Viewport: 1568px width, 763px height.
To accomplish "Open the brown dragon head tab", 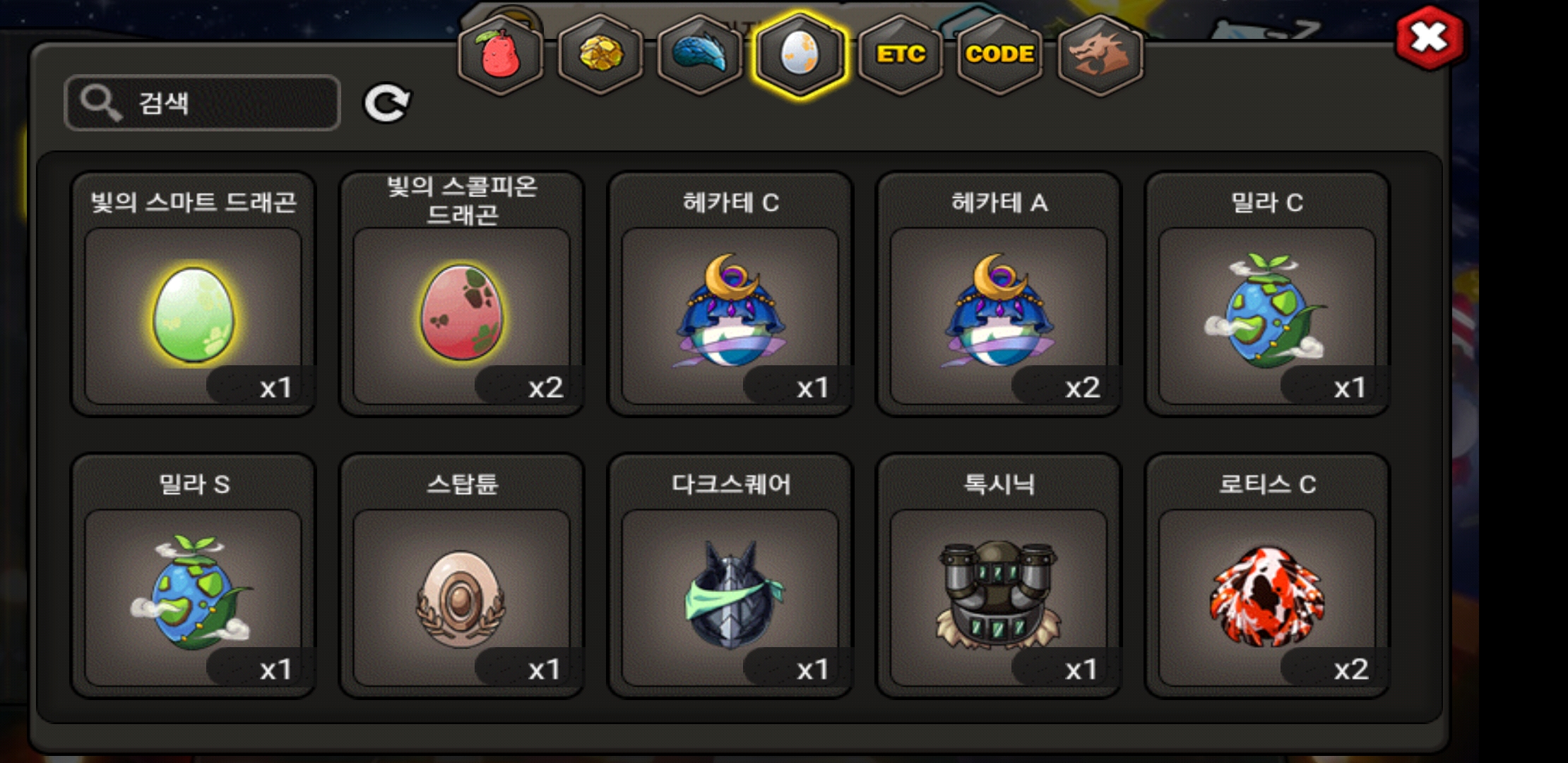I will pyautogui.click(x=1100, y=54).
